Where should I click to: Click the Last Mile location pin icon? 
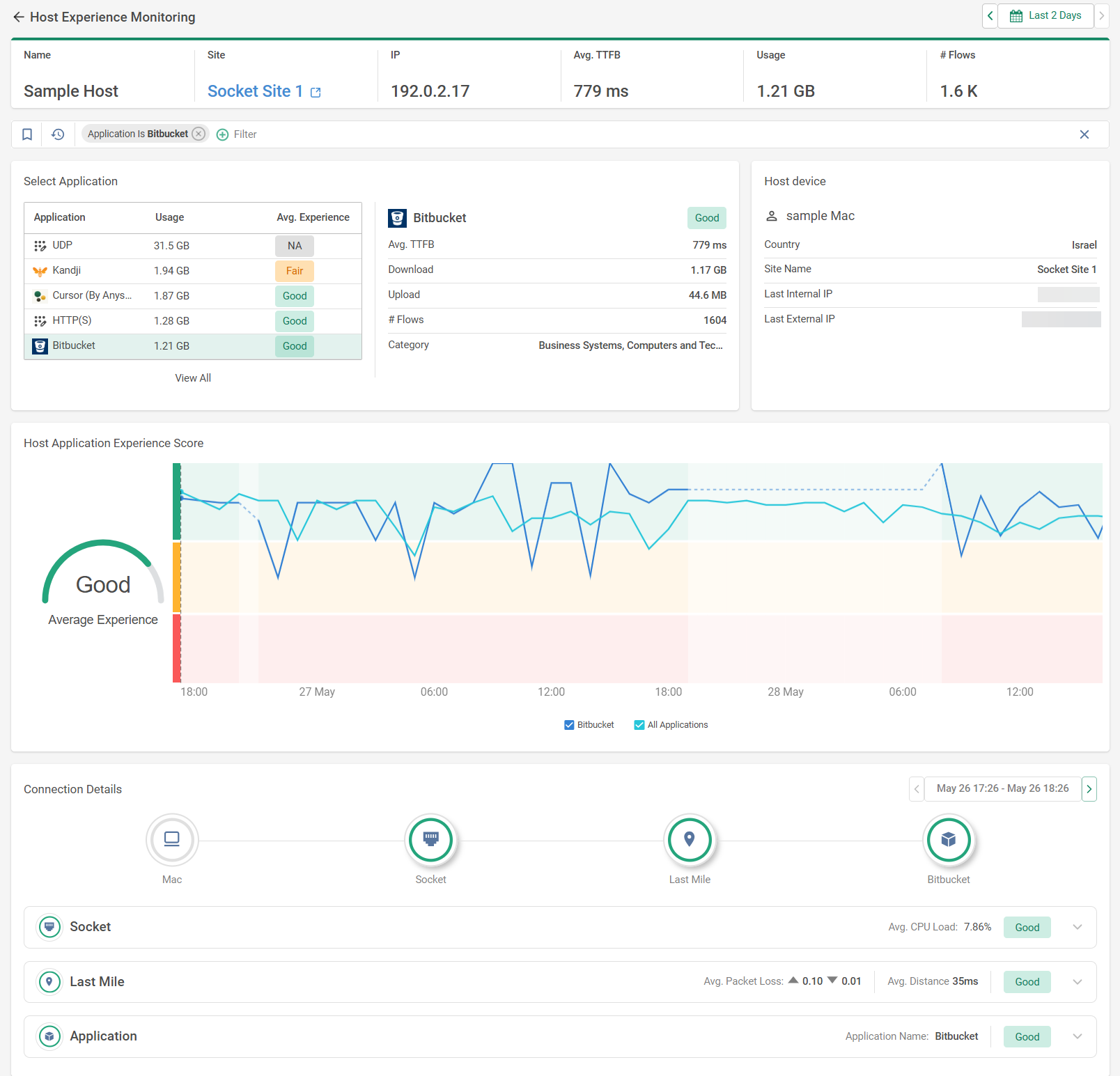click(x=690, y=840)
